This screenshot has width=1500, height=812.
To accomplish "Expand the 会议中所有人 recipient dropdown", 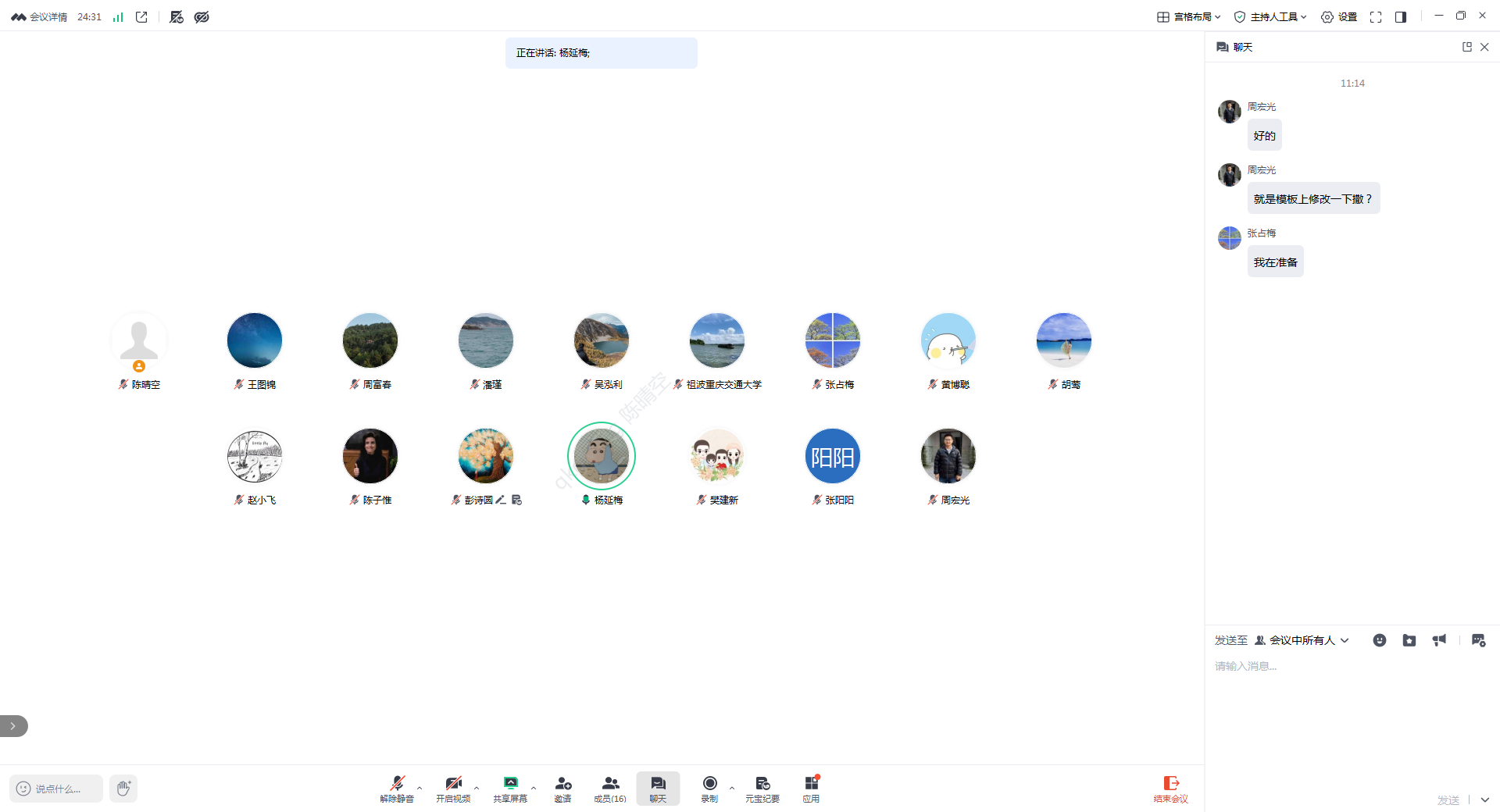I will (x=1302, y=640).
